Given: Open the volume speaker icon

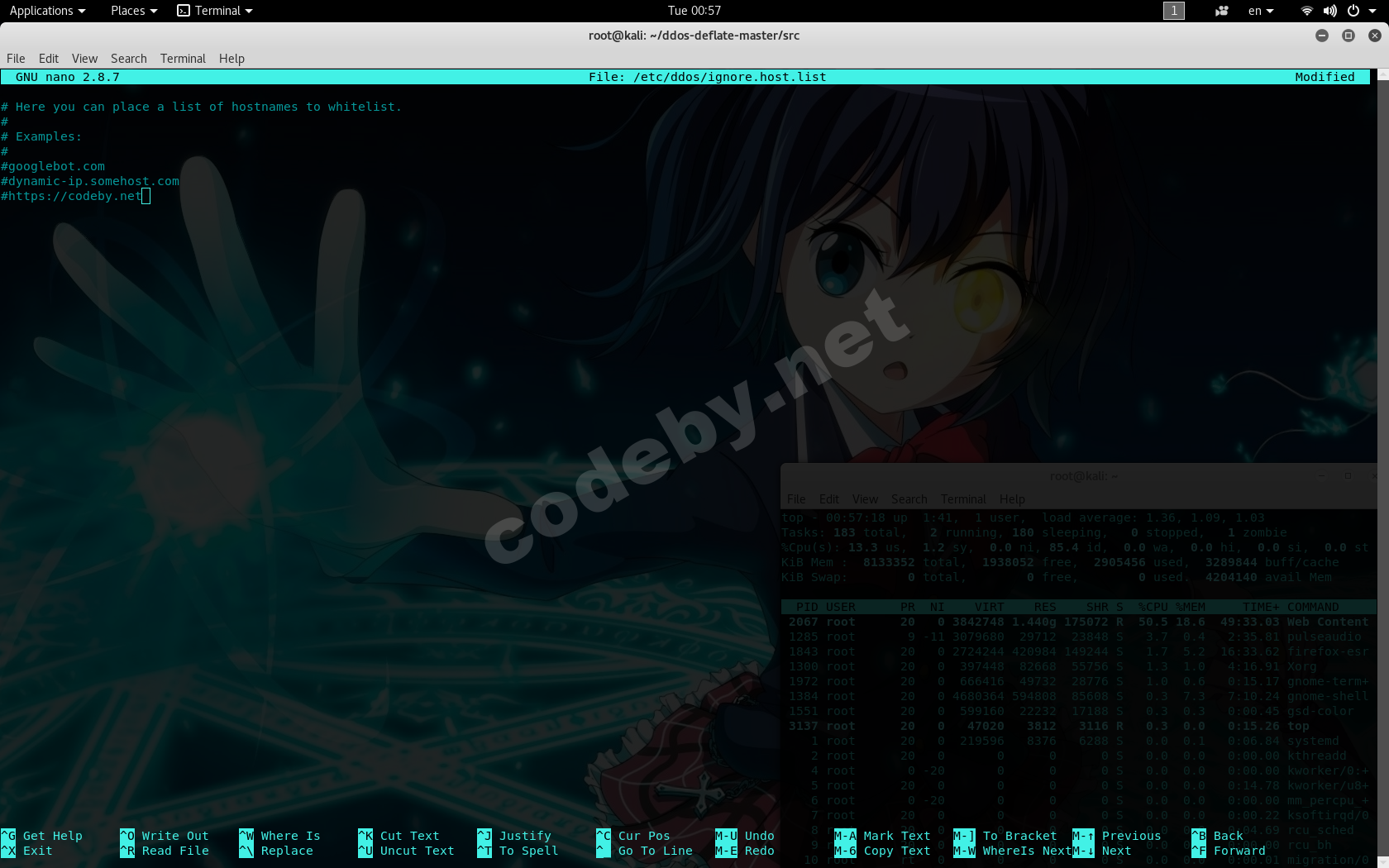Looking at the screenshot, I should pos(1329,11).
